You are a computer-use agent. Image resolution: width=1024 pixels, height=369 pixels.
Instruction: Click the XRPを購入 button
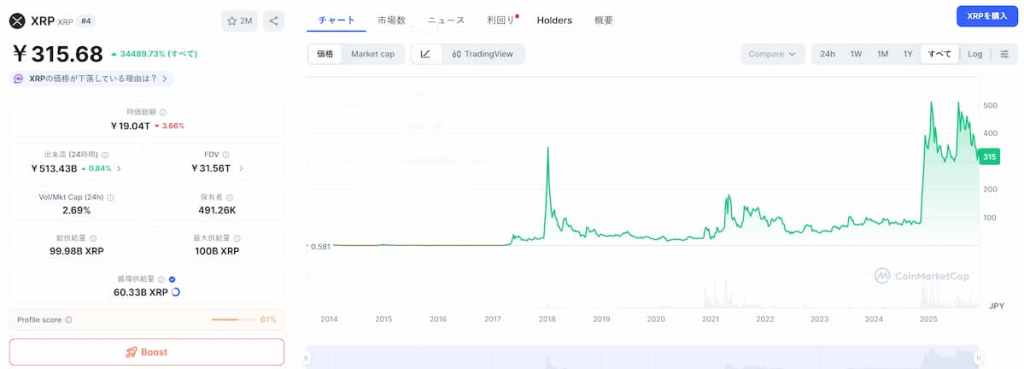click(987, 16)
